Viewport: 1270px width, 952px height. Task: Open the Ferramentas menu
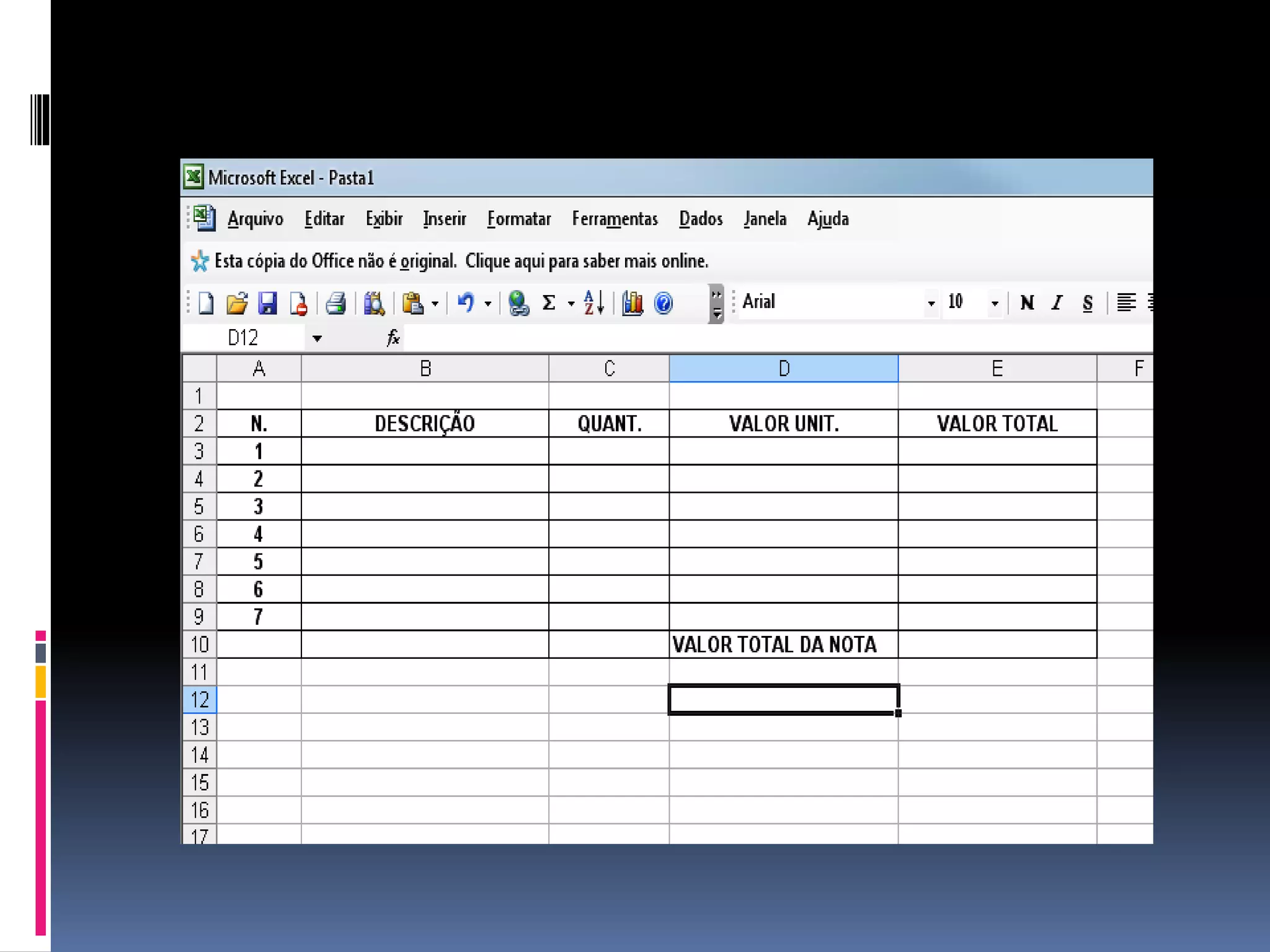pyautogui.click(x=615, y=219)
